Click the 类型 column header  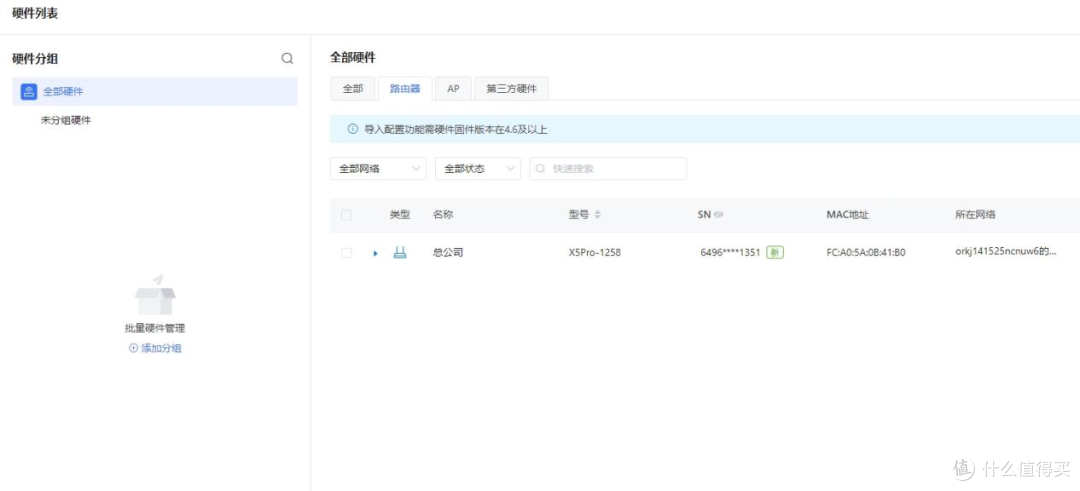point(400,215)
